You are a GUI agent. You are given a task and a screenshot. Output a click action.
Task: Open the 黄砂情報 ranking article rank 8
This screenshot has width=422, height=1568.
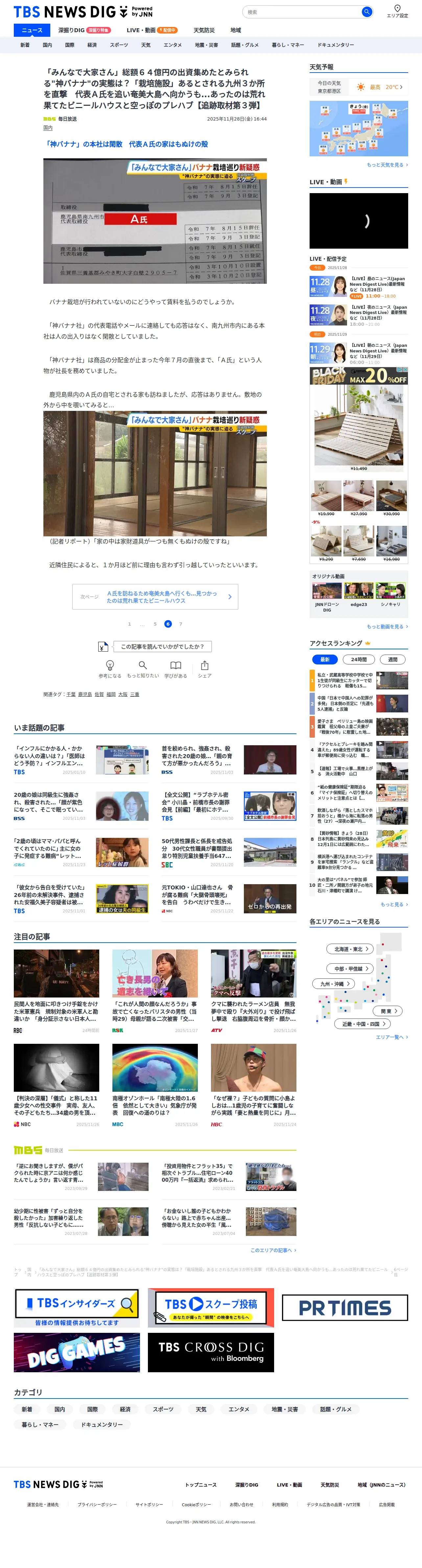359,840
